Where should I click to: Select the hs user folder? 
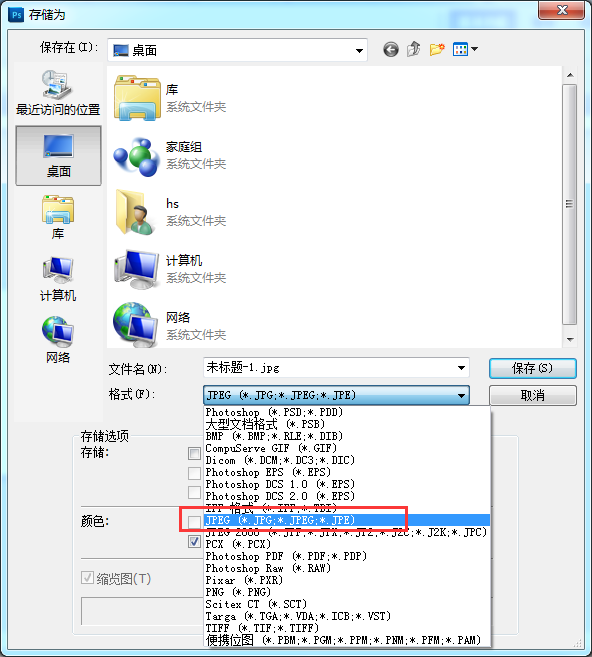tap(170, 212)
